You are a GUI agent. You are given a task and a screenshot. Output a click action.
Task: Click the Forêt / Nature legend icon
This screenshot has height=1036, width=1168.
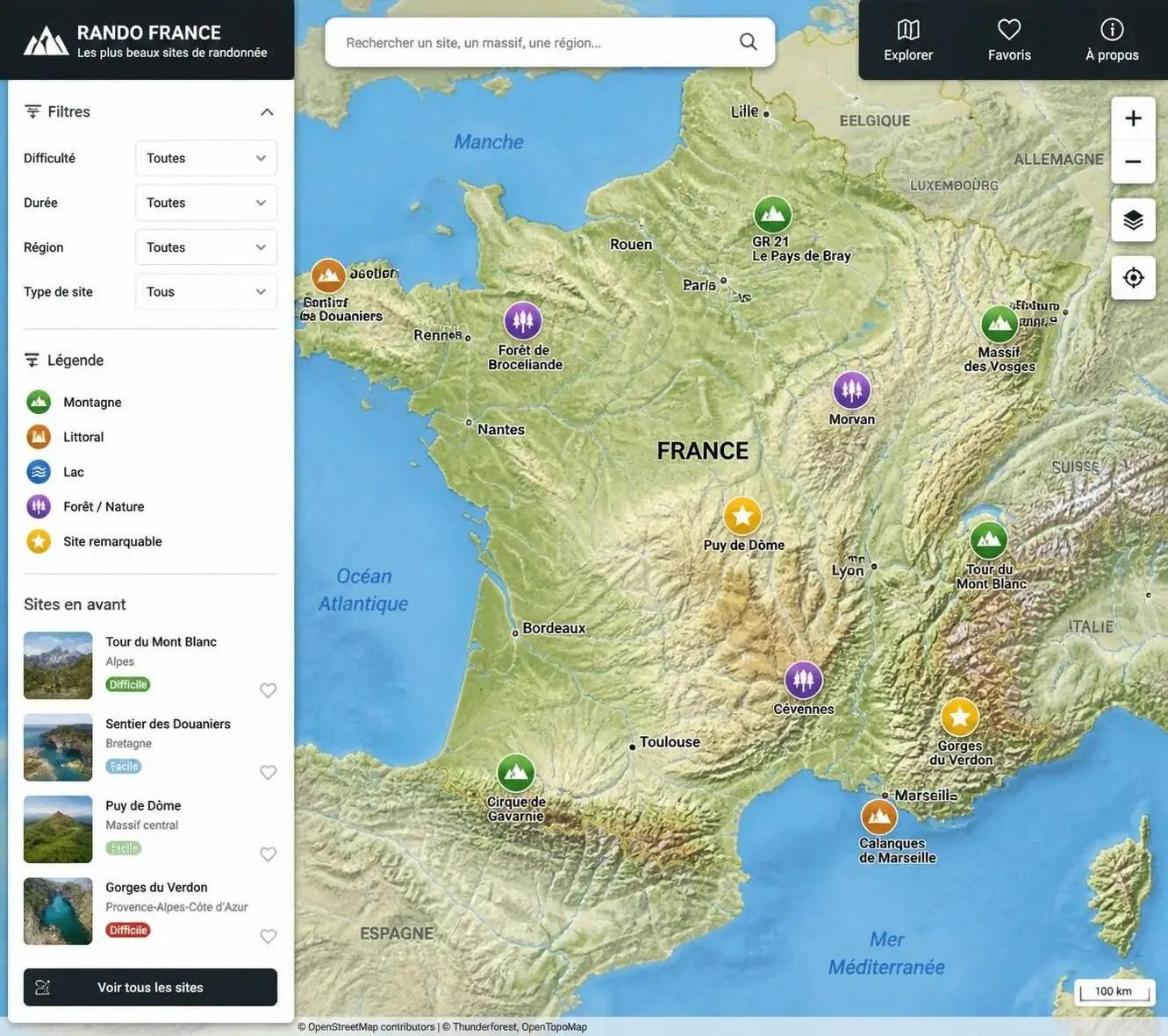tap(39, 506)
